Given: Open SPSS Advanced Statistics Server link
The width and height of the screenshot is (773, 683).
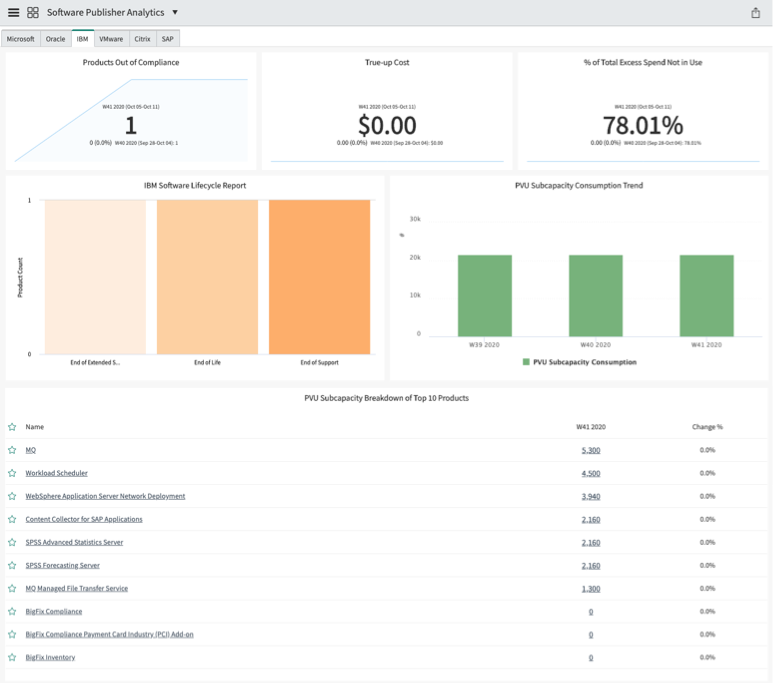Looking at the screenshot, I should tap(74, 542).
